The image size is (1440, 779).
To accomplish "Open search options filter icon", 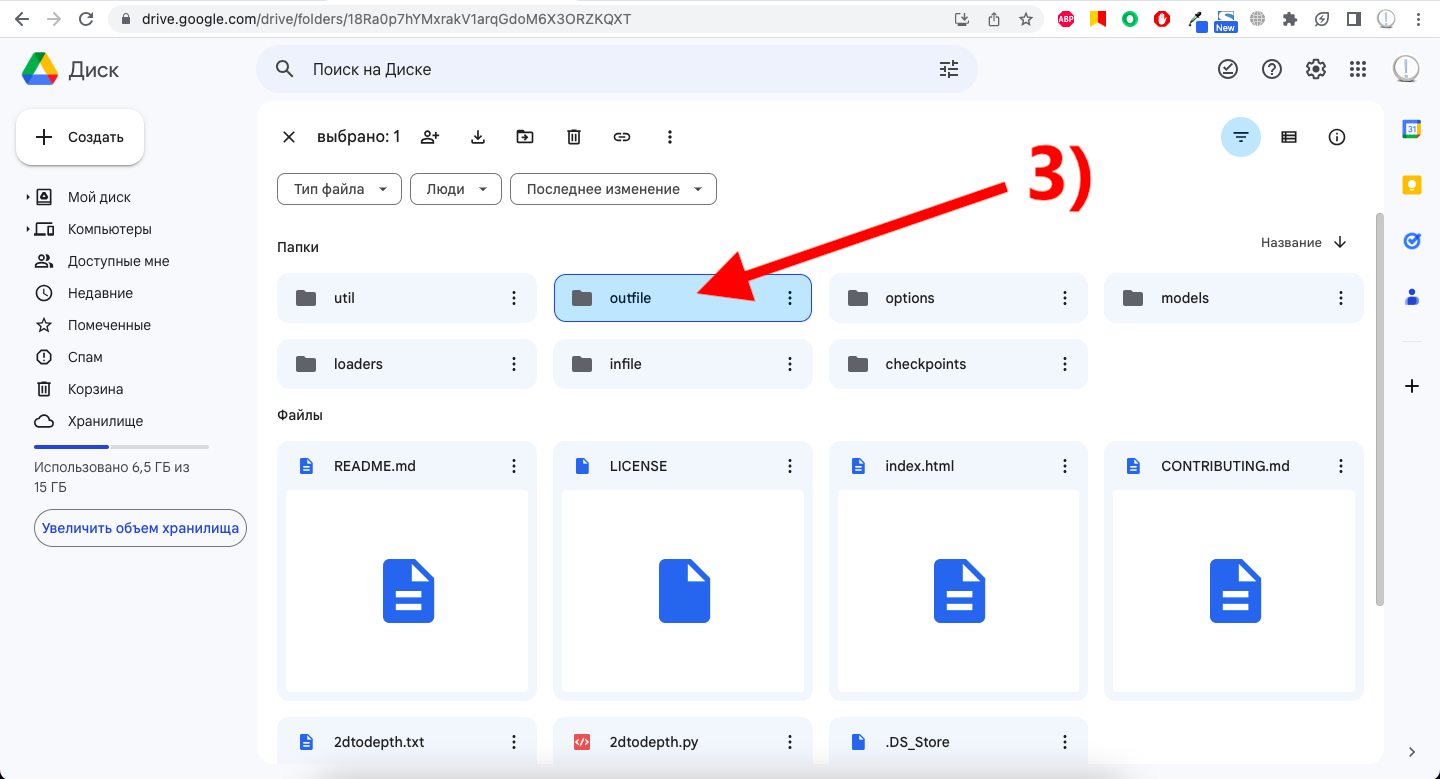I will pyautogui.click(x=949, y=69).
